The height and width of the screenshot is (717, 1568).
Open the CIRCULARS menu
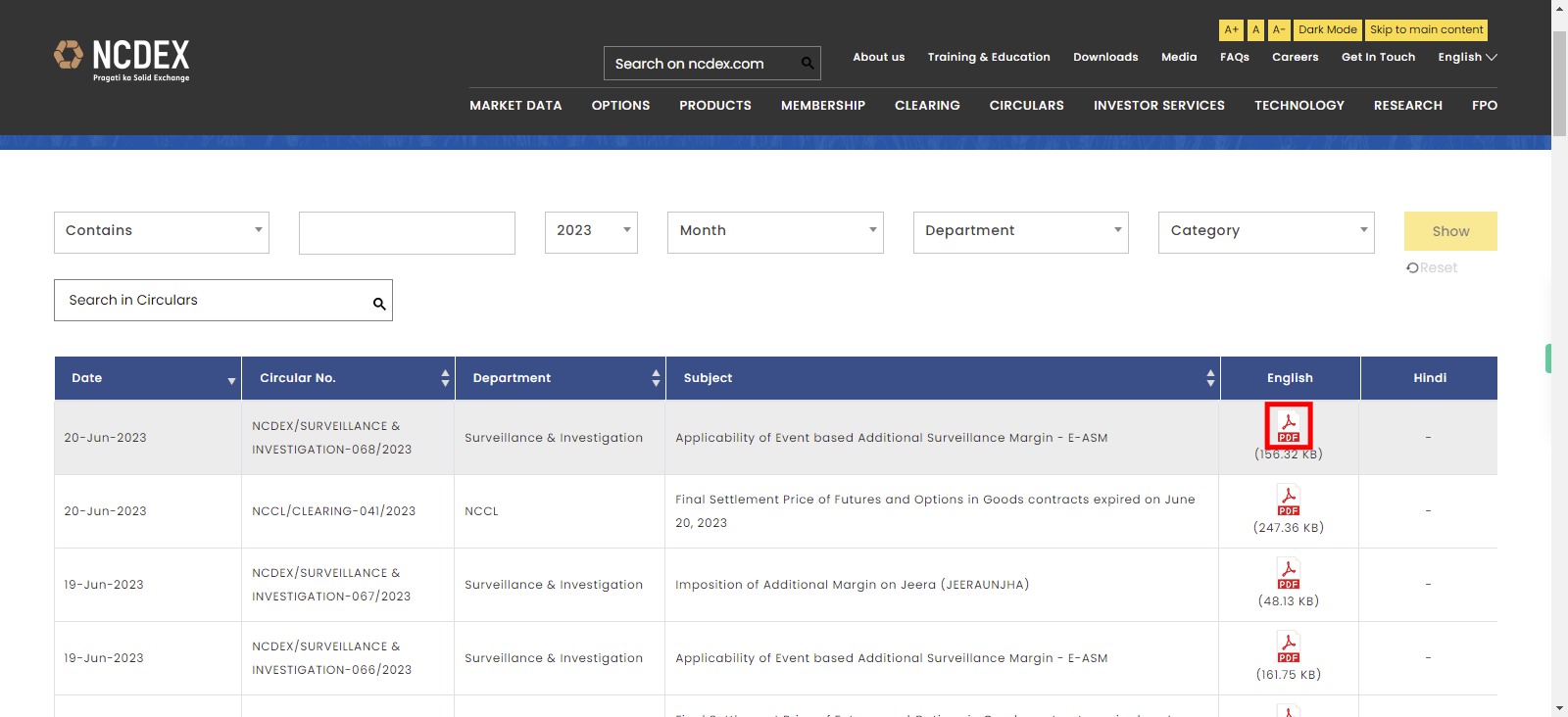click(1027, 106)
